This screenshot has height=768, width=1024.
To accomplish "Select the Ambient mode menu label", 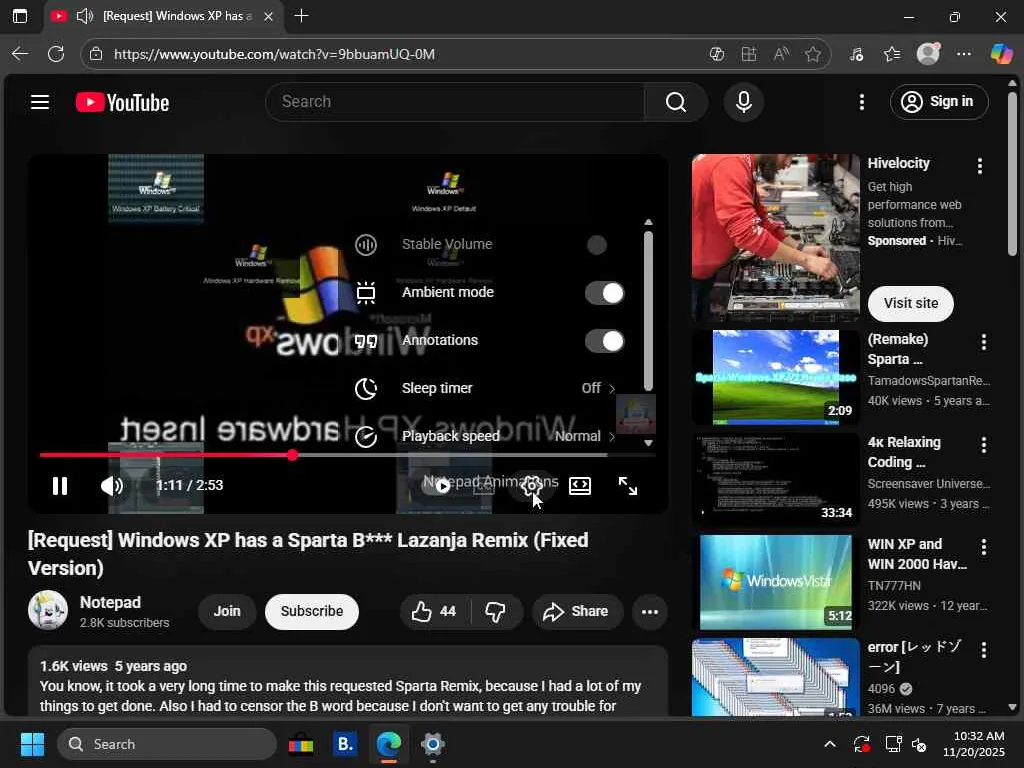I will [x=447, y=293].
